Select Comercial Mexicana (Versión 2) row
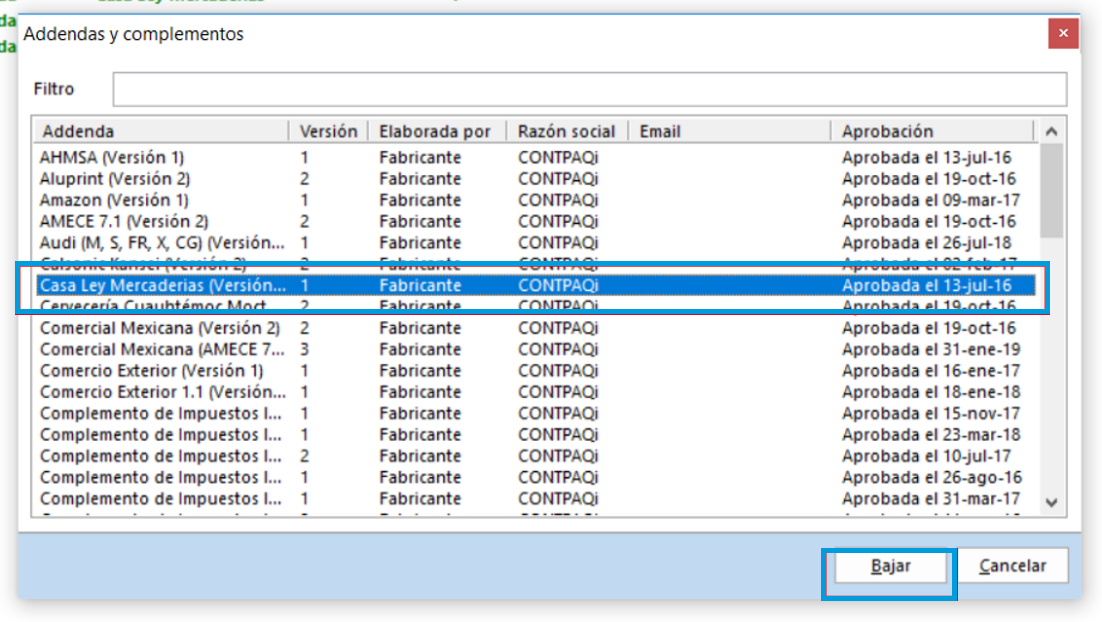The width and height of the screenshot is (1102, 622). tap(160, 328)
